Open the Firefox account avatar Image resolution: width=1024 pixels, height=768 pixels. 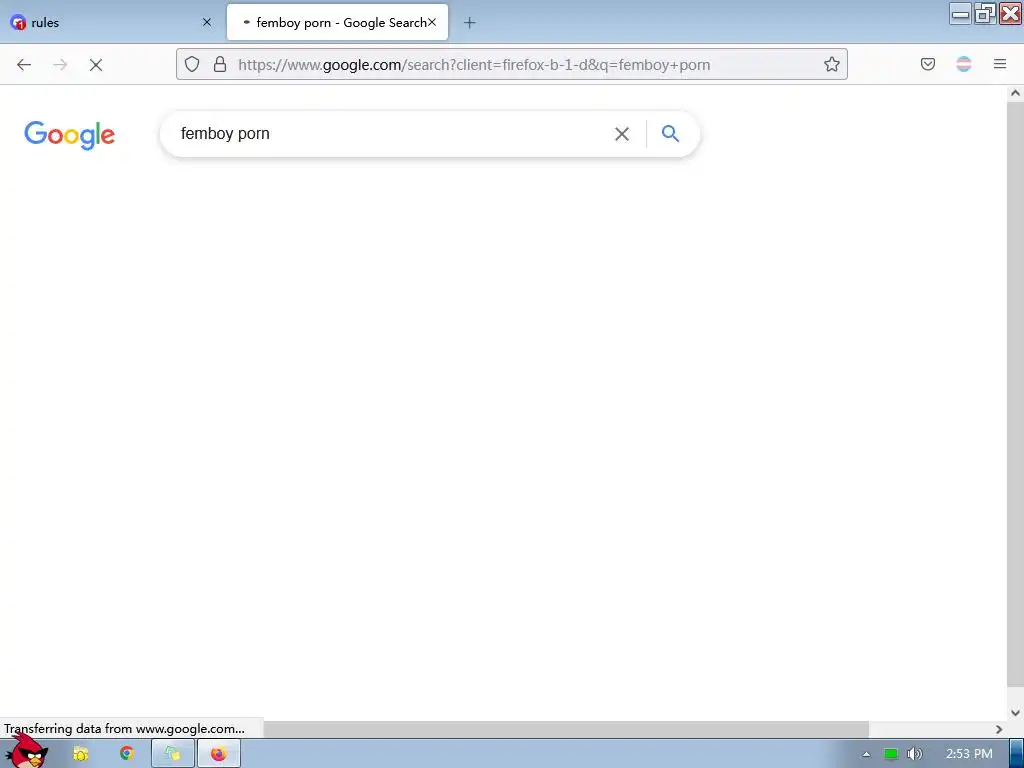[x=963, y=64]
